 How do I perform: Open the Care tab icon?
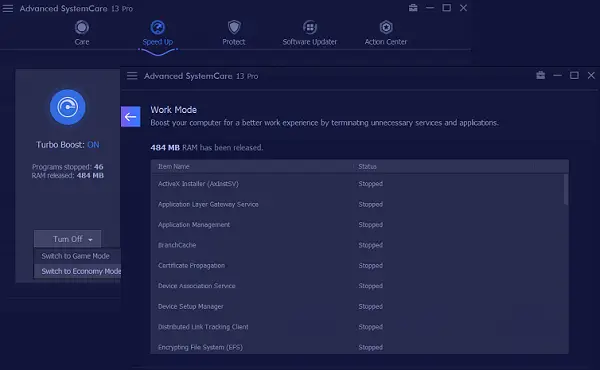[82, 28]
